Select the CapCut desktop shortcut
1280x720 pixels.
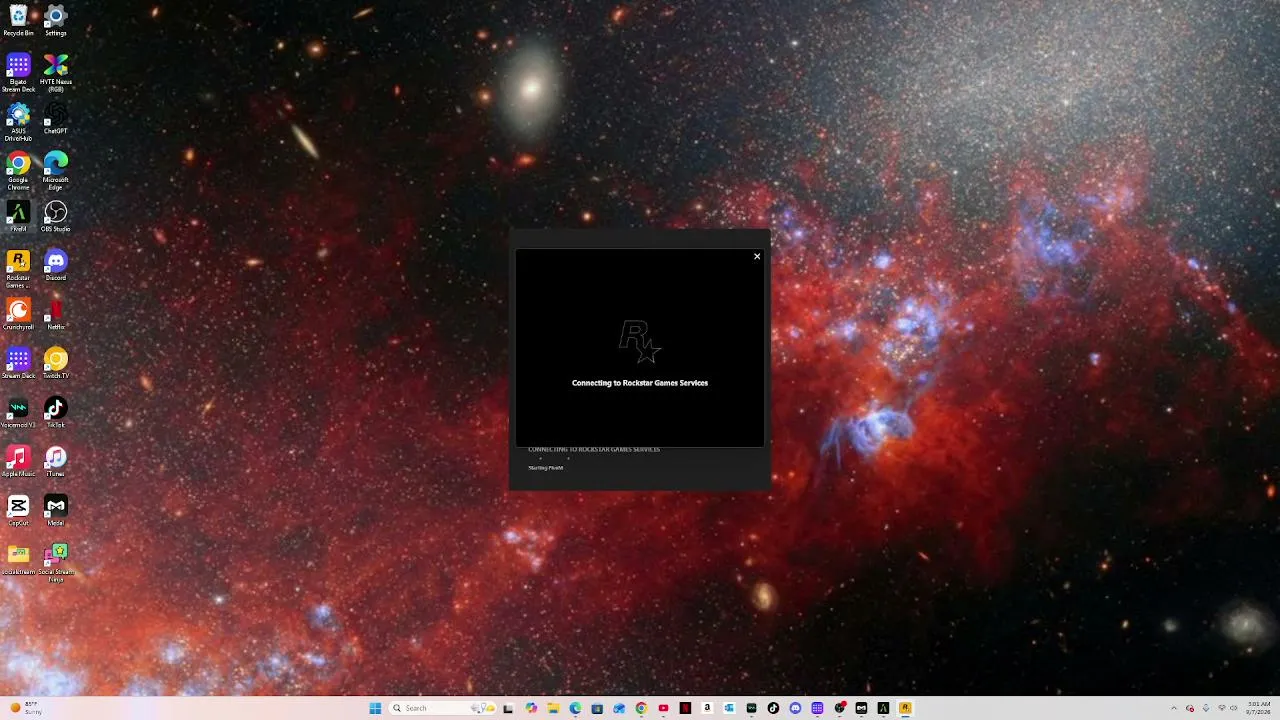[x=18, y=511]
